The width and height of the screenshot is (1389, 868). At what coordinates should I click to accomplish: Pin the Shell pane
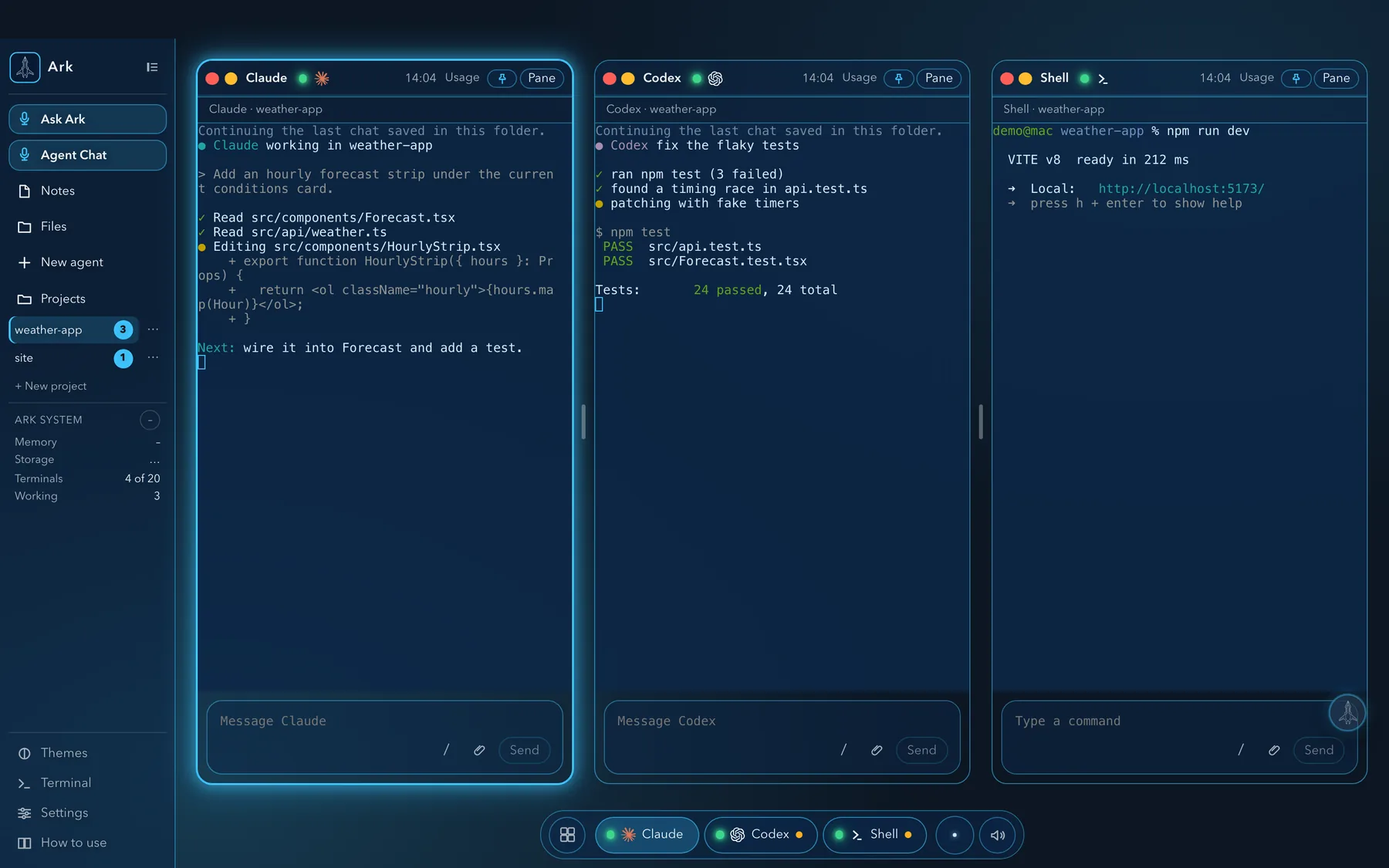pos(1296,78)
